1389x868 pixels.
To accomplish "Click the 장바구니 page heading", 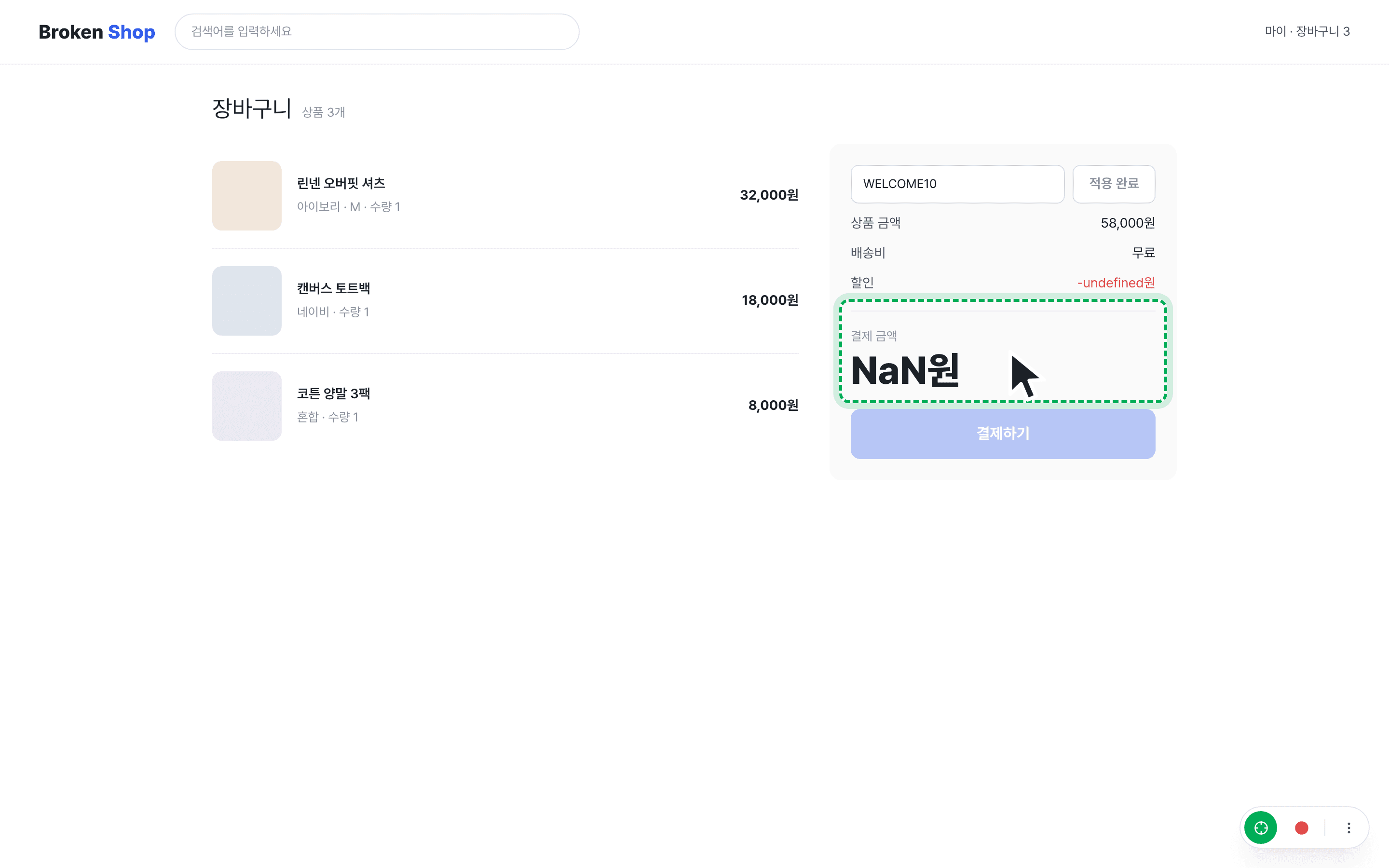I will click(252, 108).
